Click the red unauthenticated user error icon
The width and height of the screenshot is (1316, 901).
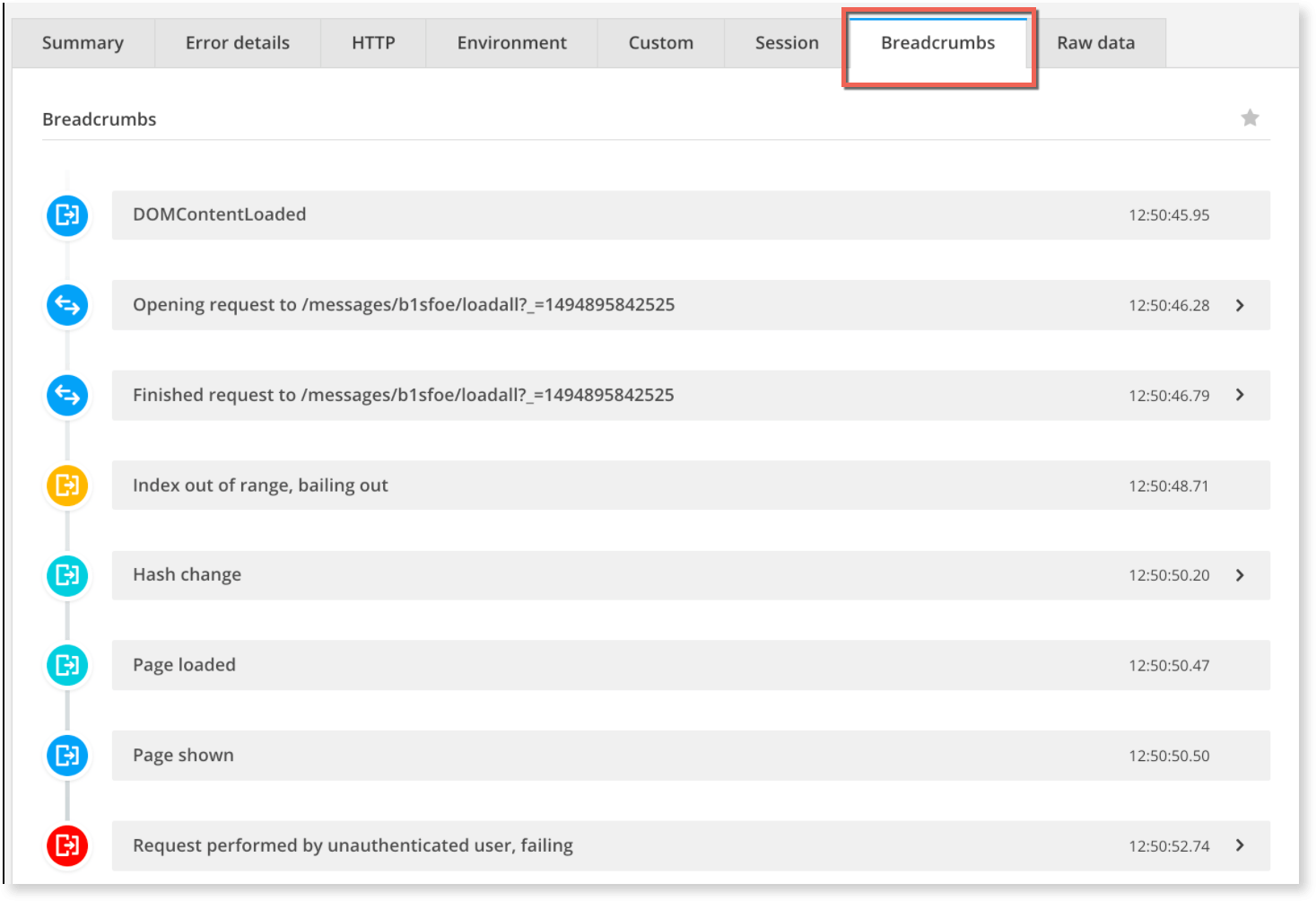click(x=67, y=845)
